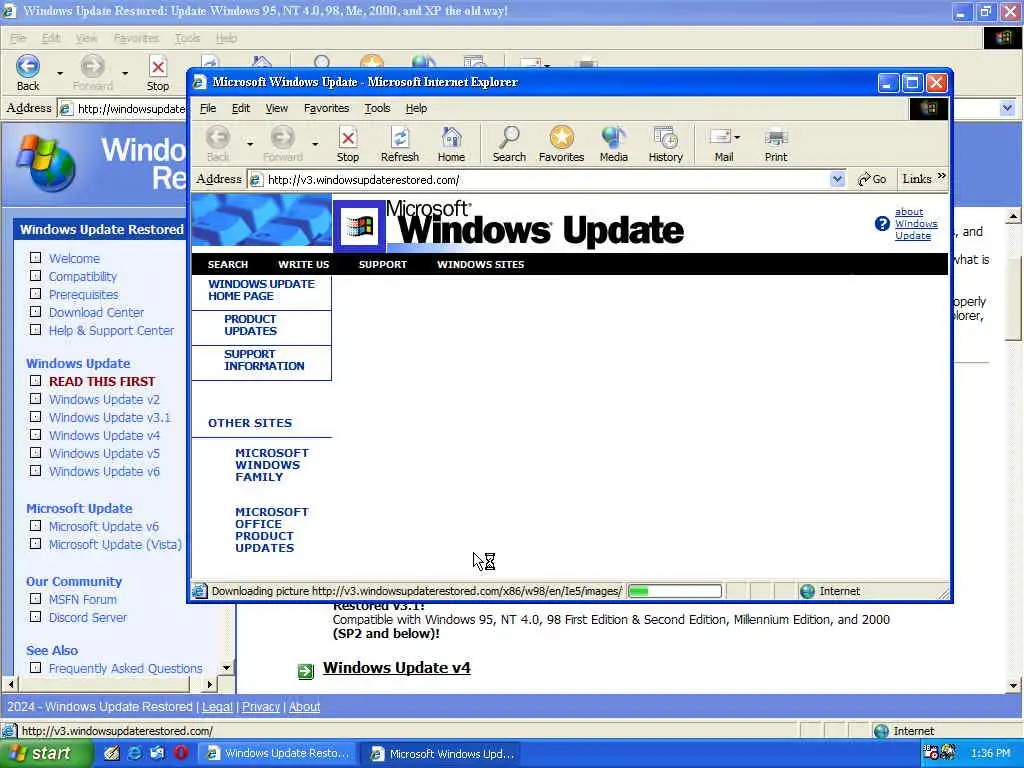Click Windows Update v4 heading link
This screenshot has width=1024, height=768.
click(x=396, y=667)
